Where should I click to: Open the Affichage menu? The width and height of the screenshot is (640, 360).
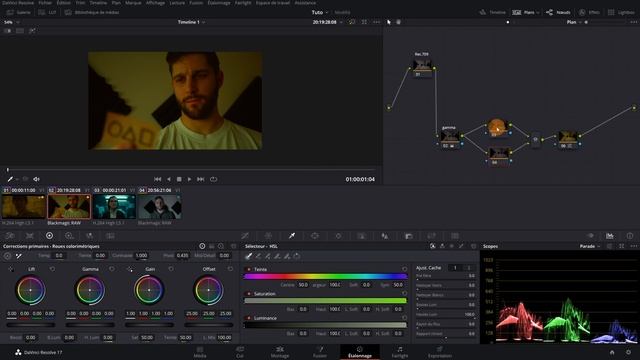click(156, 3)
